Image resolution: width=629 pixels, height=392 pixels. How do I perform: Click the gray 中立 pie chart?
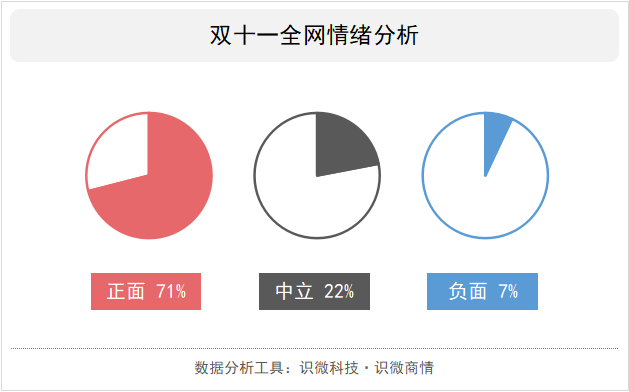317,175
